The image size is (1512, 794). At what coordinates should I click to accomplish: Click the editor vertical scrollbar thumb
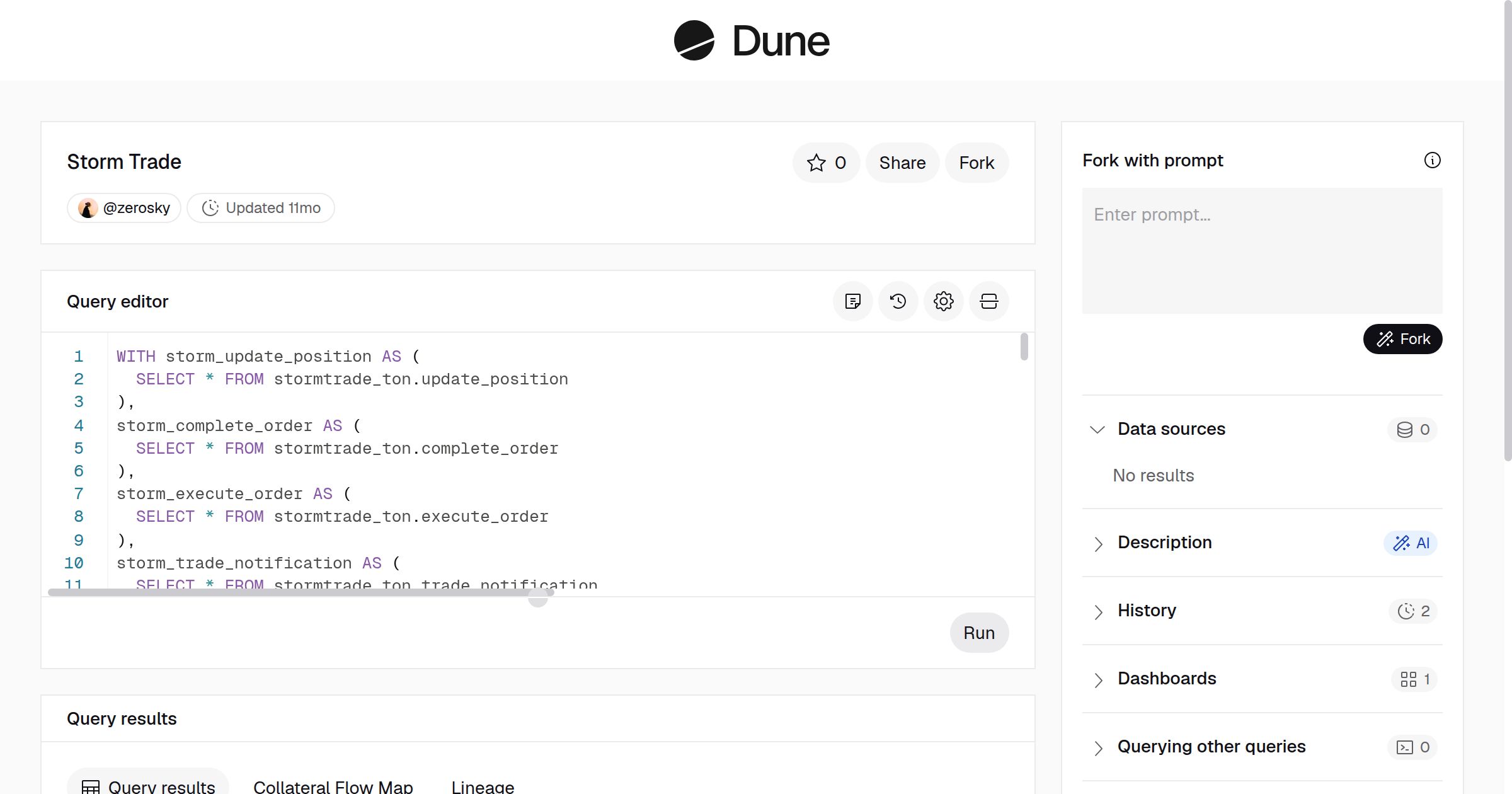1024,347
